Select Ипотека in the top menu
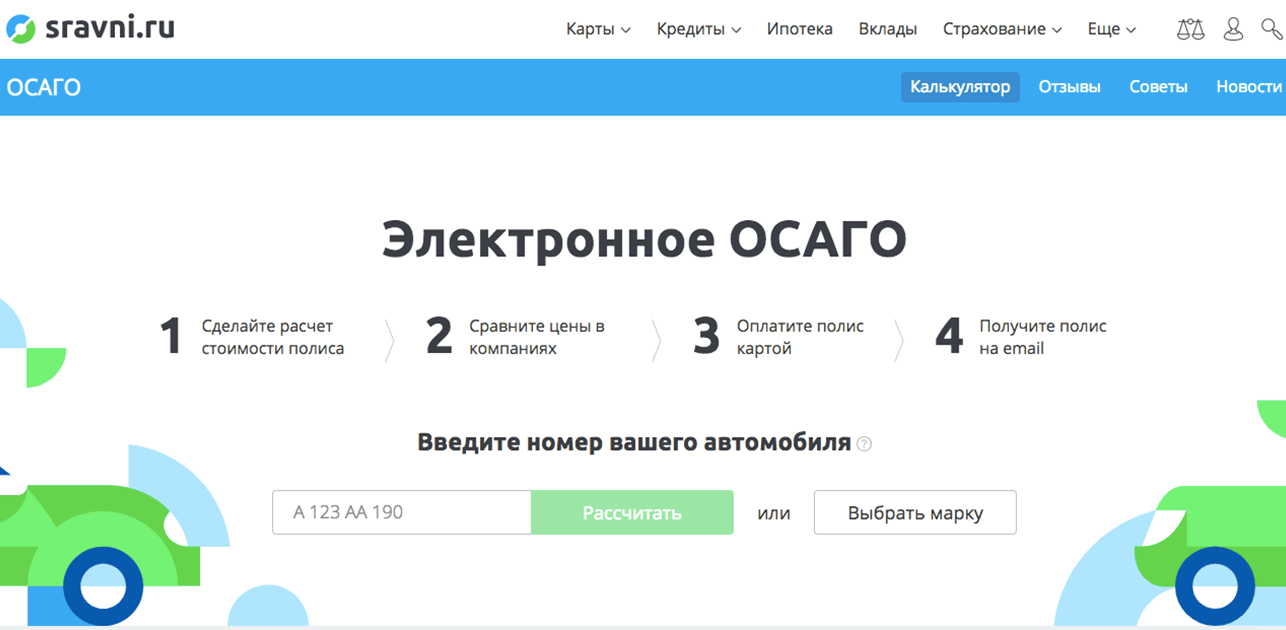The image size is (1286, 630). [799, 30]
